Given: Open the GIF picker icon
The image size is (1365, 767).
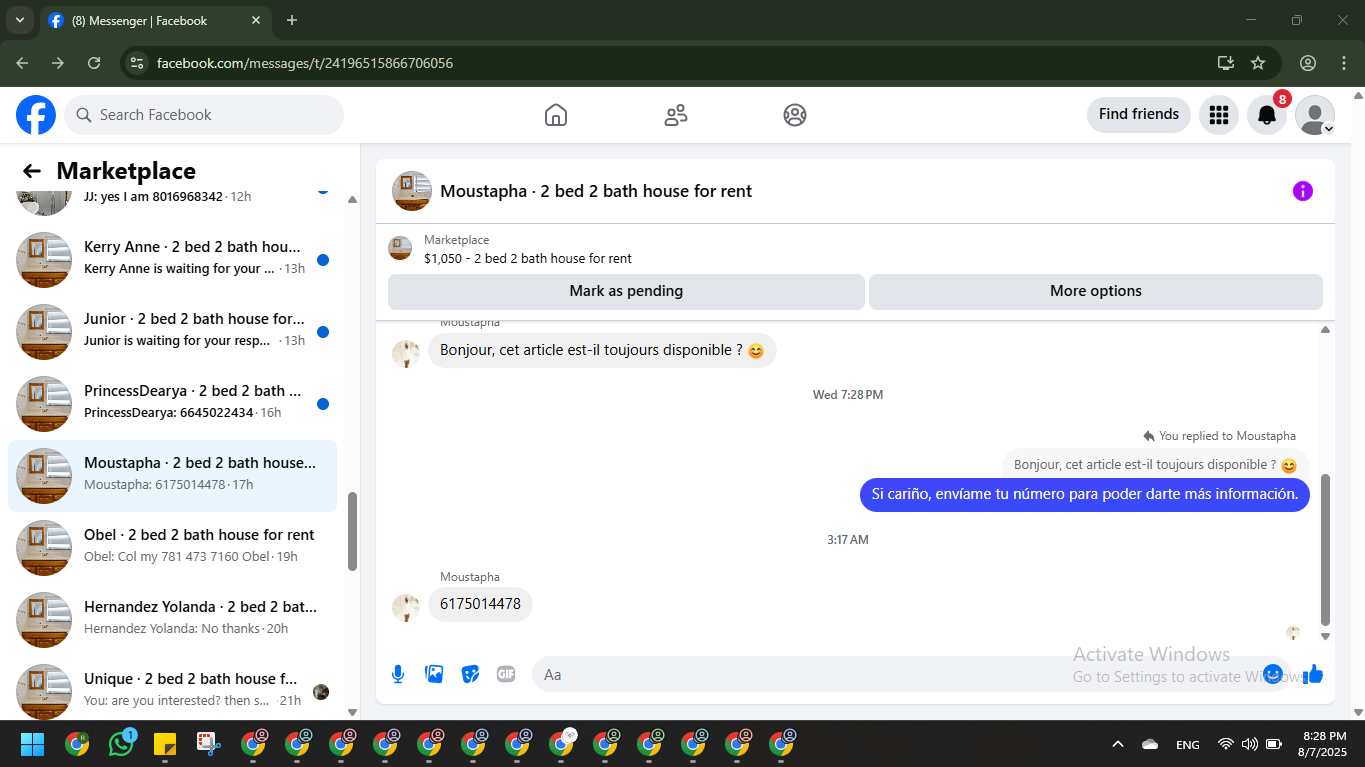Looking at the screenshot, I should click(x=506, y=674).
